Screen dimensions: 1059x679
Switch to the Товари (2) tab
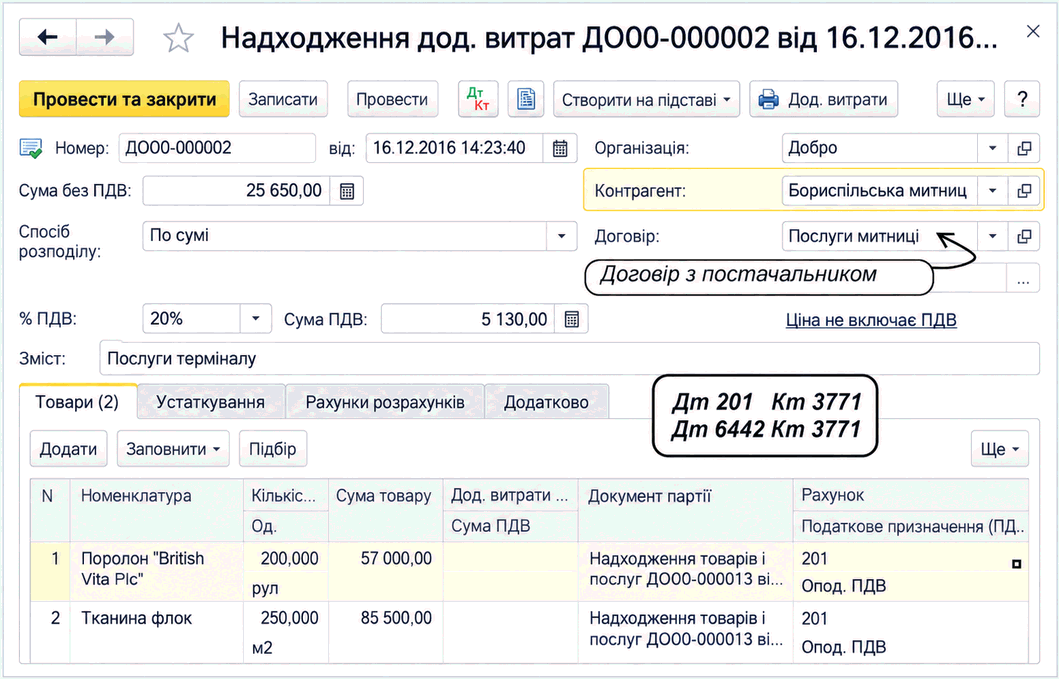pos(78,402)
